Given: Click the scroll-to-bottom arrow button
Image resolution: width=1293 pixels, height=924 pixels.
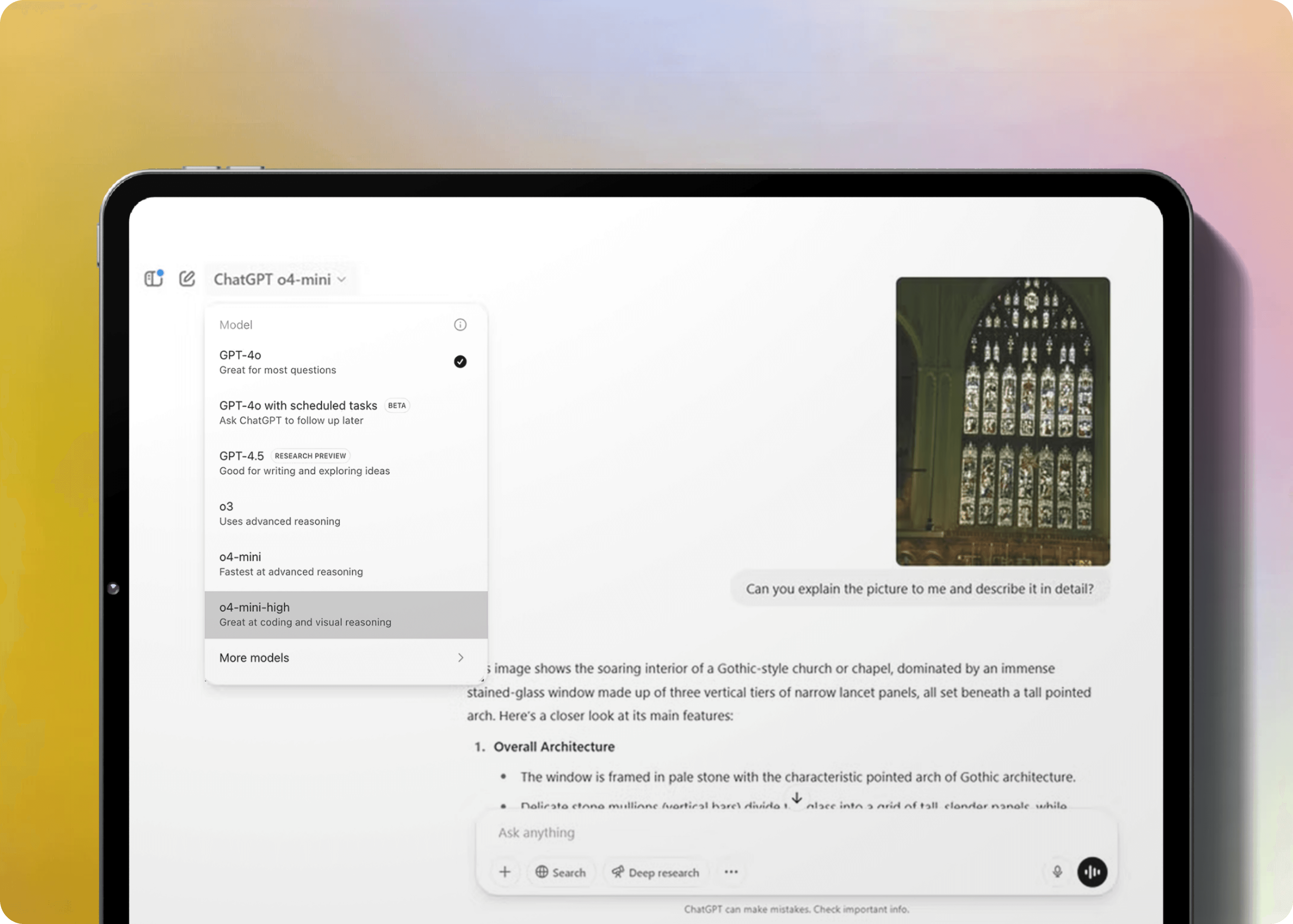Looking at the screenshot, I should pos(797,798).
